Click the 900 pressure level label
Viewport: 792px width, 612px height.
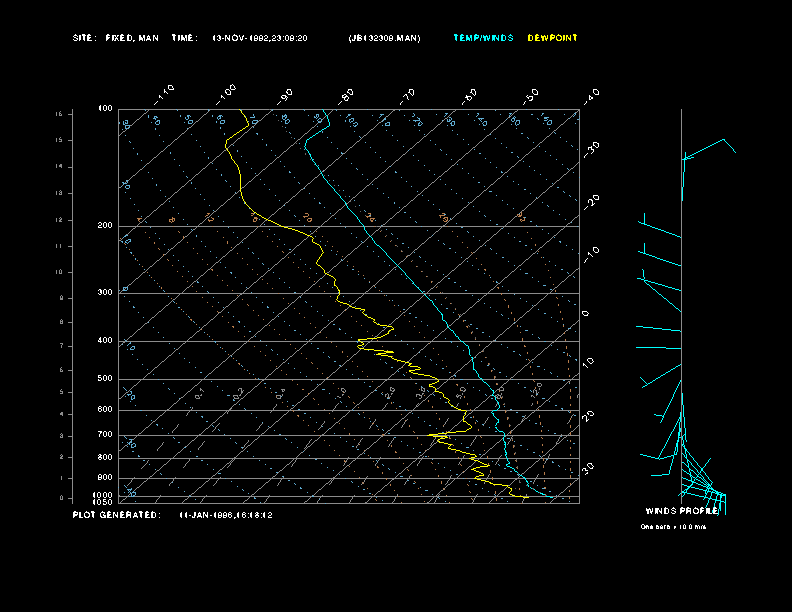(105, 477)
